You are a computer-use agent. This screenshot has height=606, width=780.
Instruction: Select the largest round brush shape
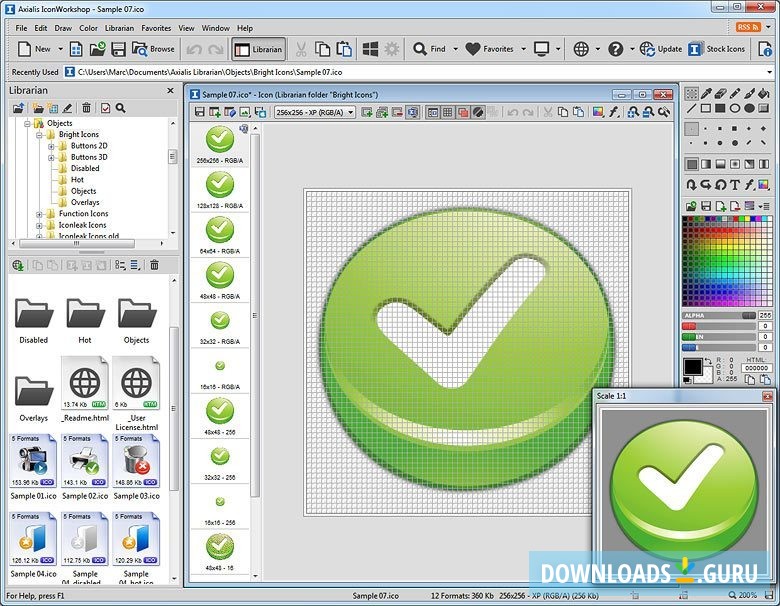(735, 143)
